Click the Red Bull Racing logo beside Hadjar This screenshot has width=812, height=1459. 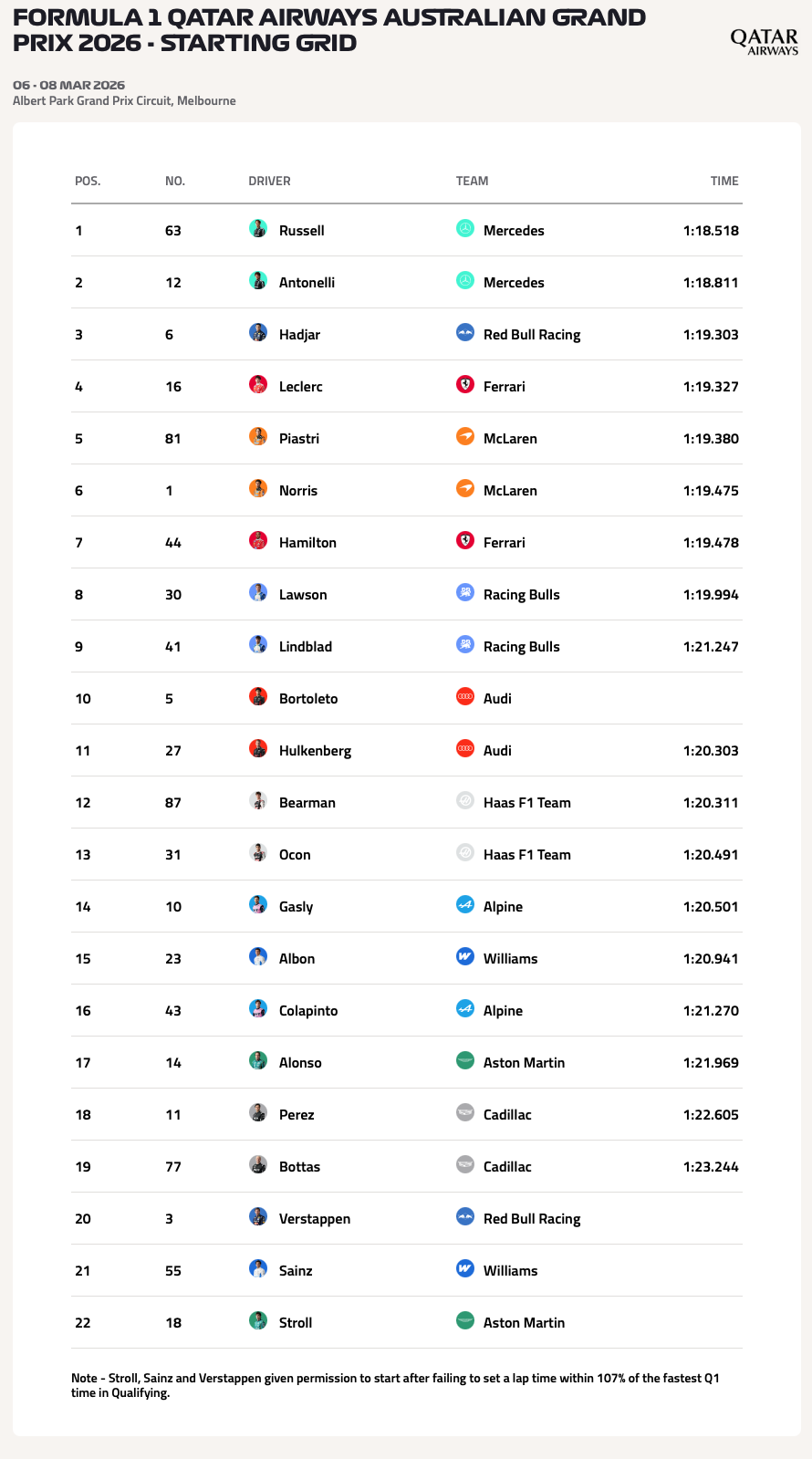pyautogui.click(x=465, y=334)
